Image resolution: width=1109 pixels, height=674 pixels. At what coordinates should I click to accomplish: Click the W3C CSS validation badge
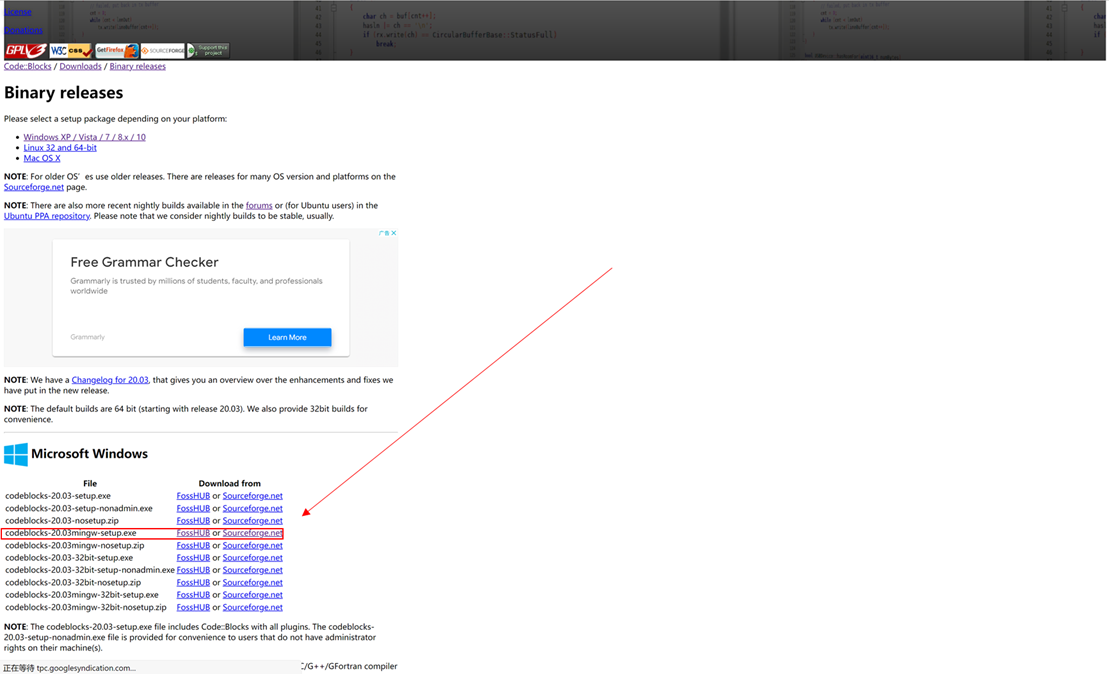point(71,50)
